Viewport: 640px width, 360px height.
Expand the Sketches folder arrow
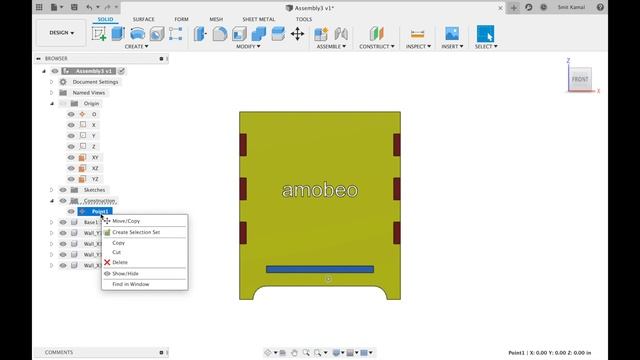coord(51,190)
